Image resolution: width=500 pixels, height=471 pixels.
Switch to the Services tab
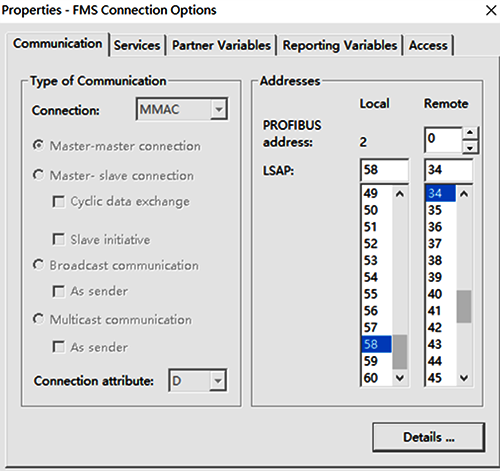(137, 45)
